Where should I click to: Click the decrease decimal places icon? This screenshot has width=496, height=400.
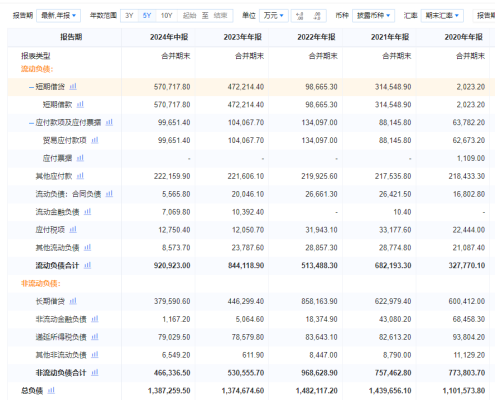[x=317, y=16]
